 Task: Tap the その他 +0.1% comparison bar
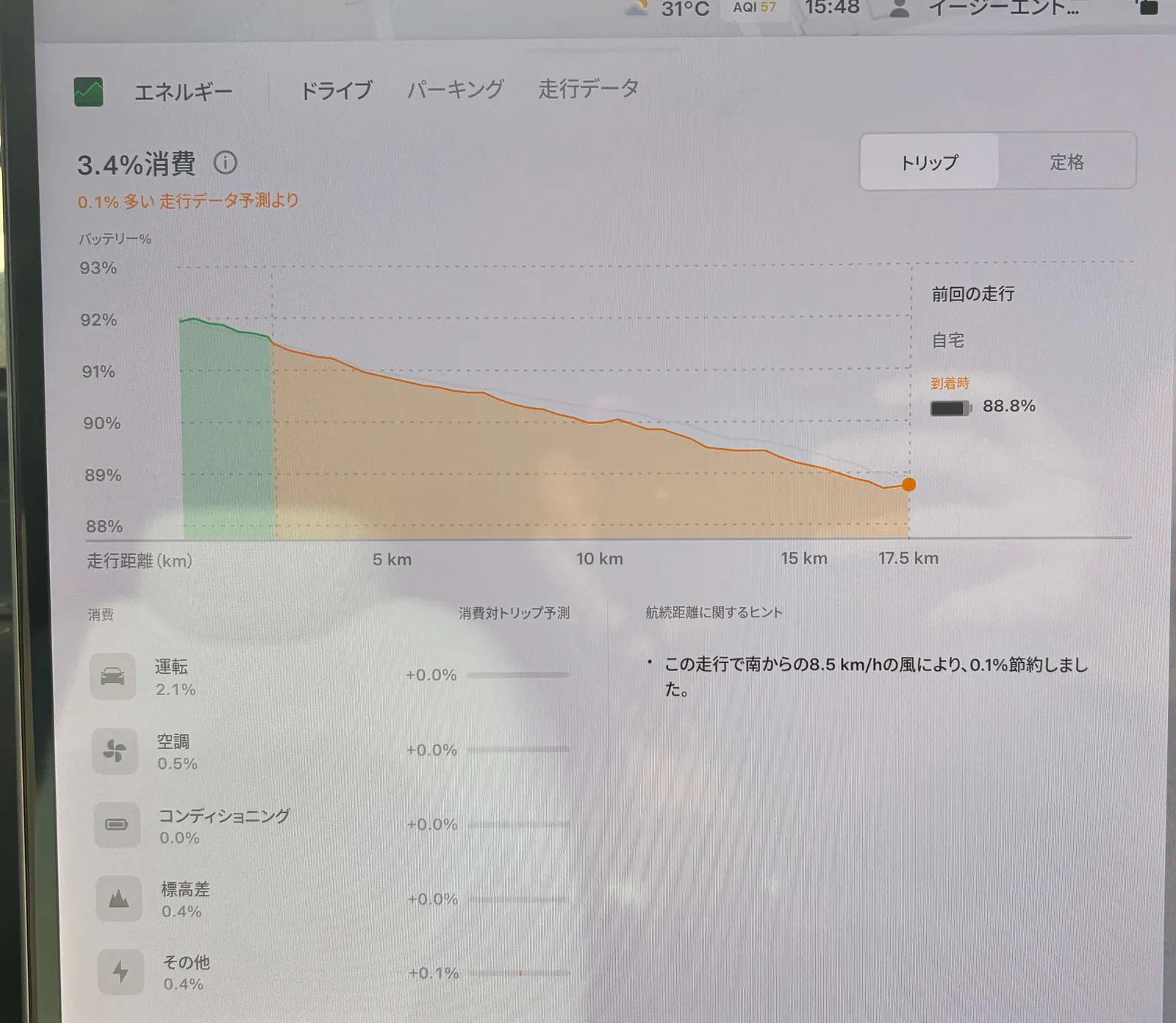coord(520,973)
